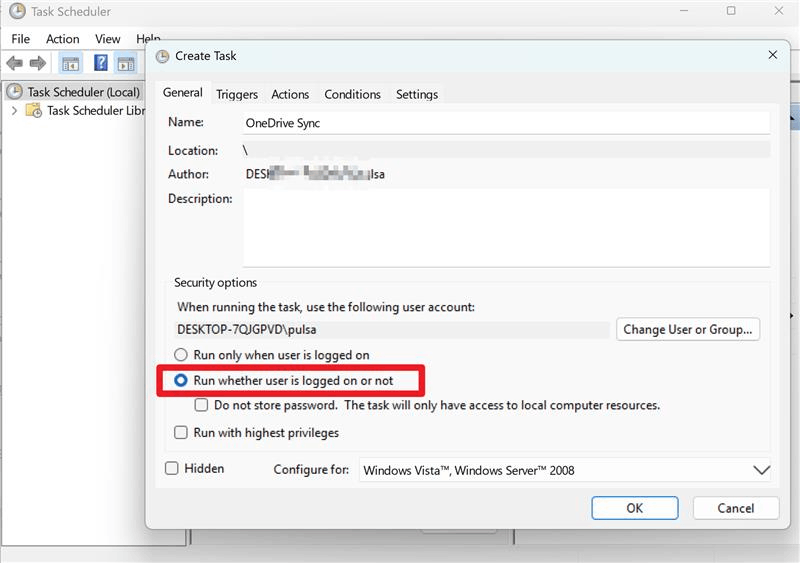Select Run whether user is logged on or not
The width and height of the screenshot is (800, 563).
(181, 380)
